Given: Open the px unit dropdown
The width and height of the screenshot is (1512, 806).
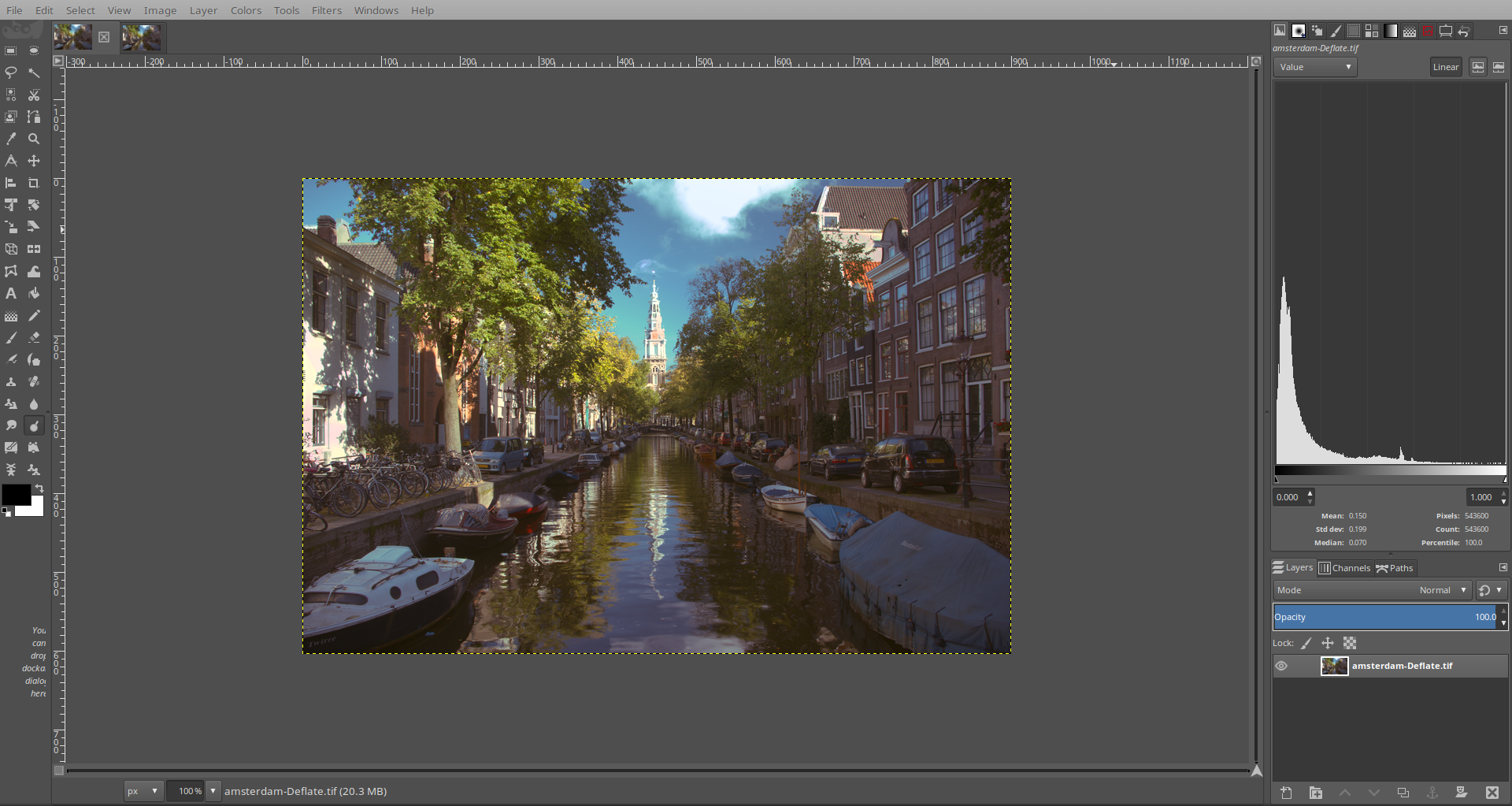Looking at the screenshot, I should coord(143,791).
